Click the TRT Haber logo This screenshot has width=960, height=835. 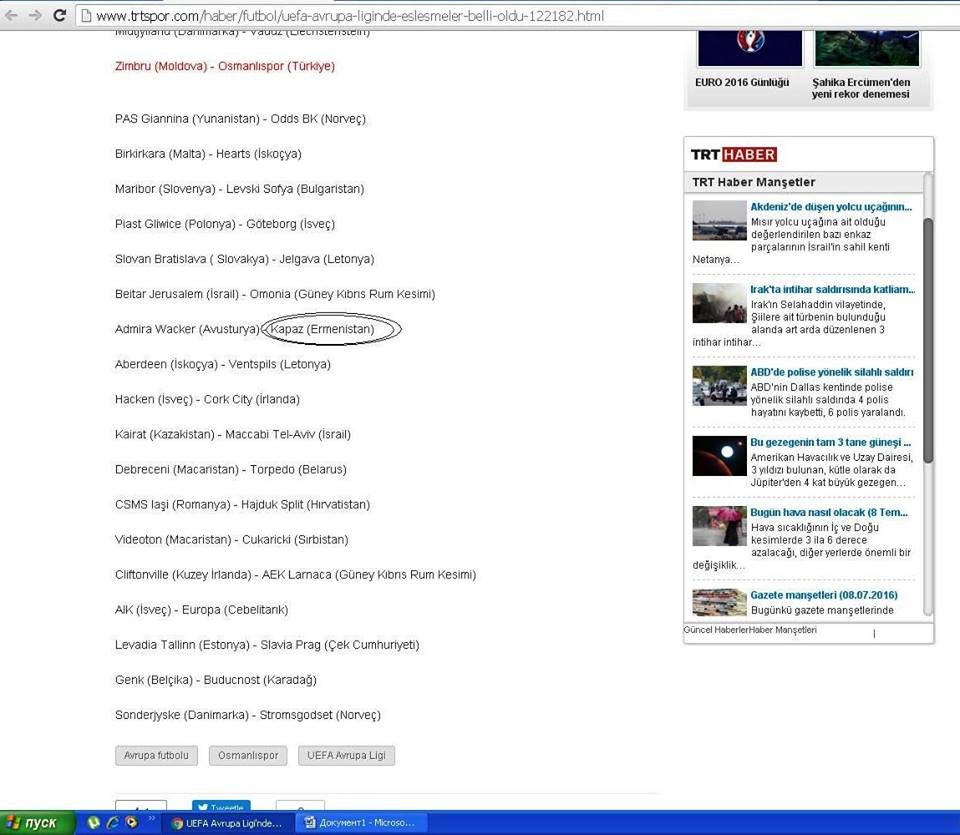[734, 154]
